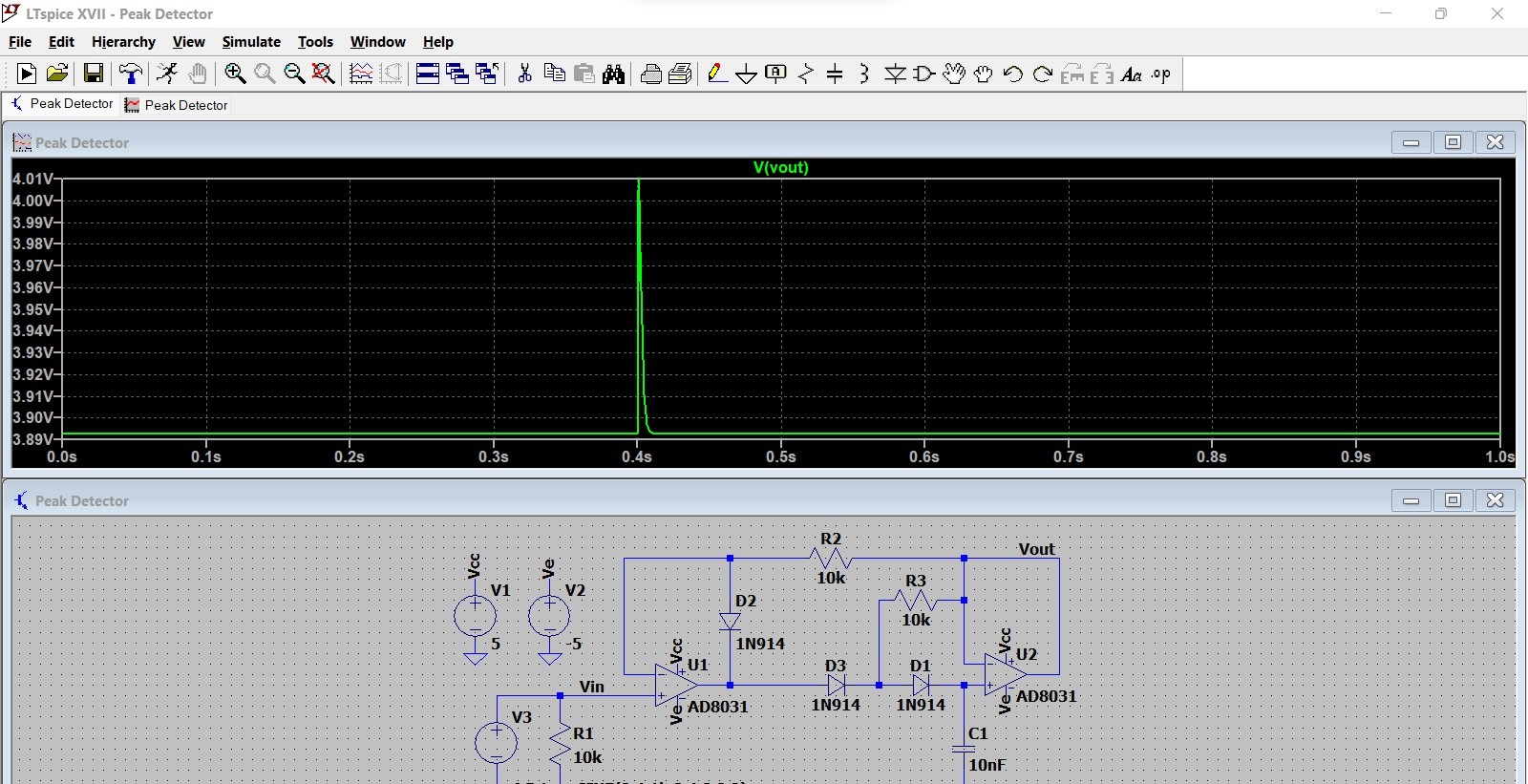Switch to the Peak Detector schematic tab

(62, 104)
